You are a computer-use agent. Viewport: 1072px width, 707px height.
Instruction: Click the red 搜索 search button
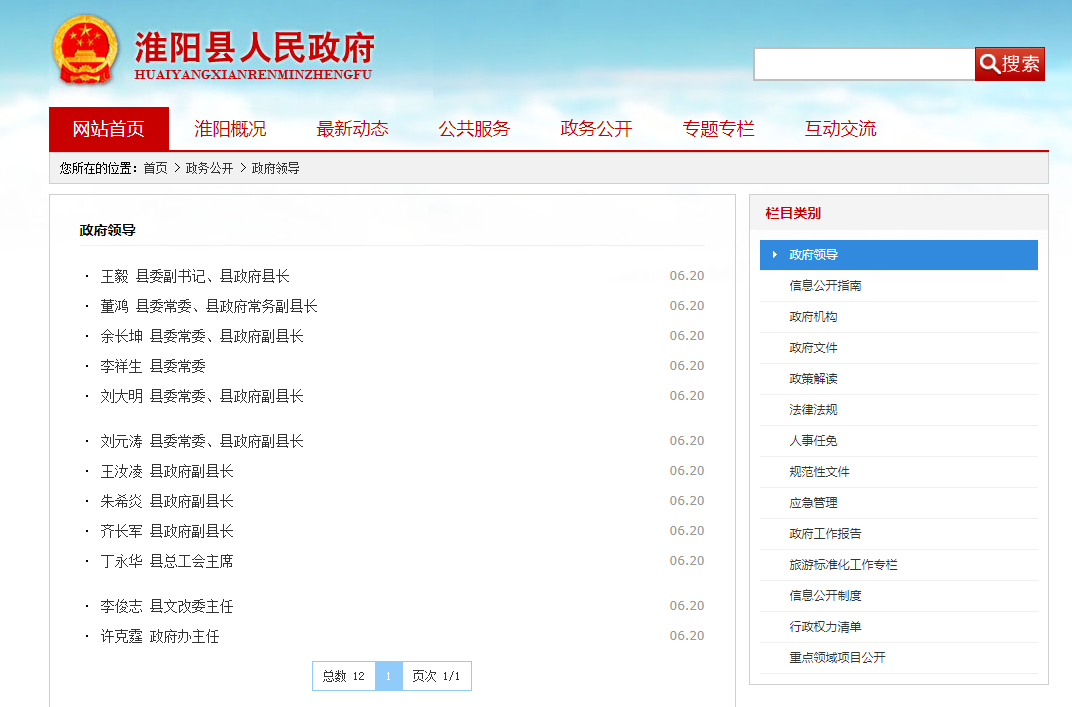(x=1009, y=64)
